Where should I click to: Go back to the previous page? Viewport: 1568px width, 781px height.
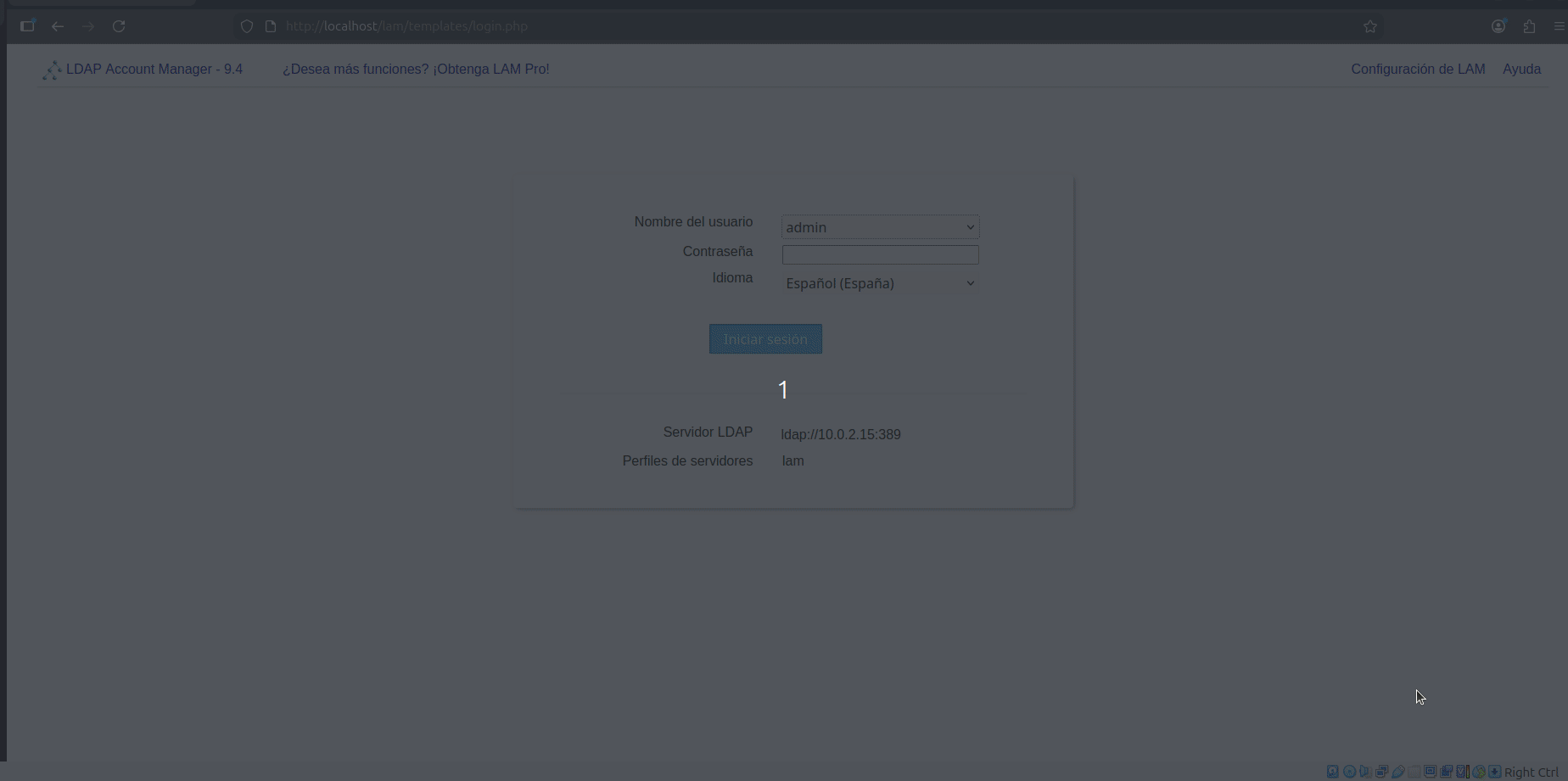tap(58, 26)
